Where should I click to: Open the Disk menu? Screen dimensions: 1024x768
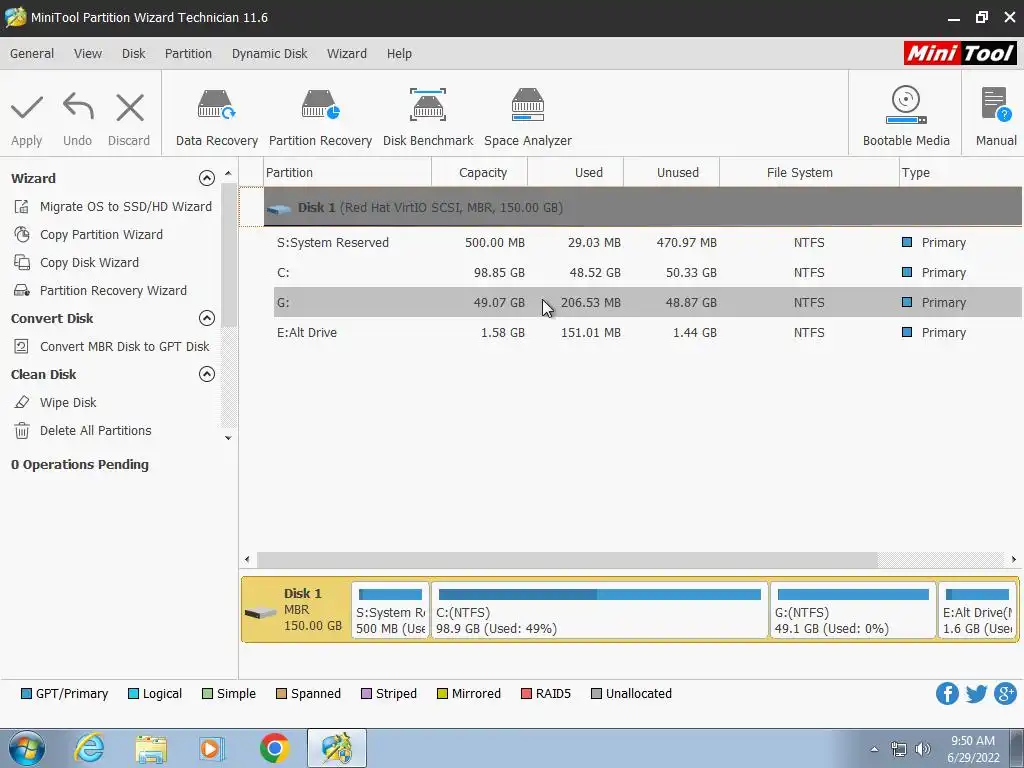pyautogui.click(x=133, y=54)
